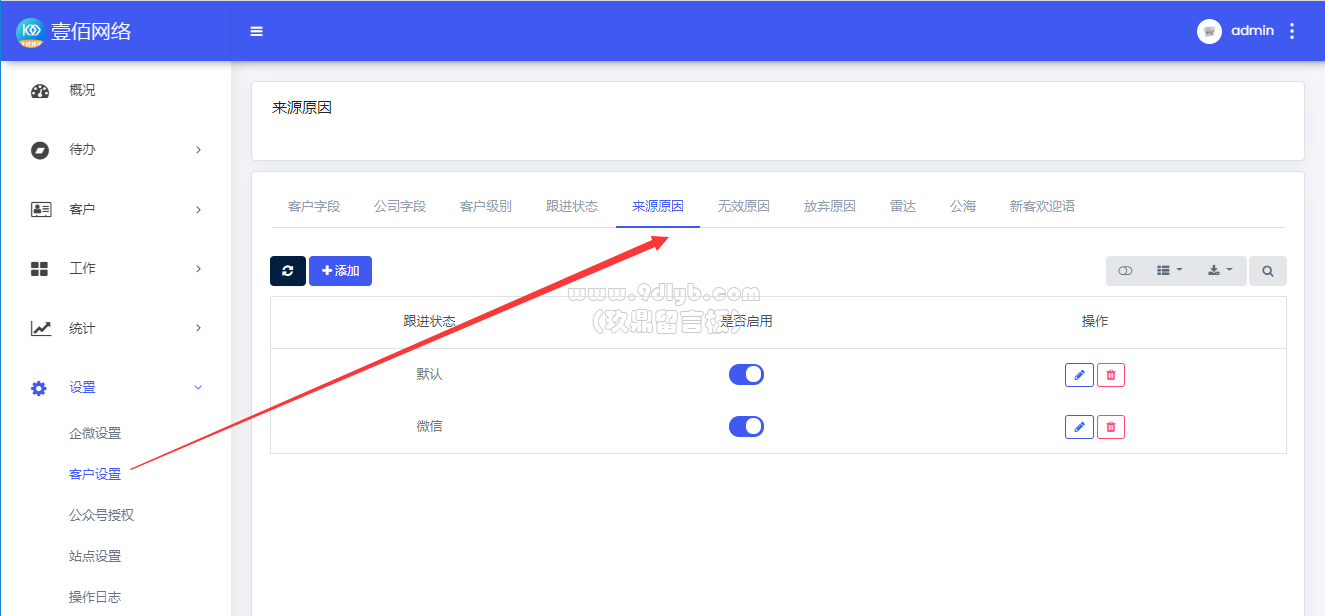The width and height of the screenshot is (1325, 616).
Task: Edit the 默认 row with pencil icon
Action: (x=1079, y=375)
